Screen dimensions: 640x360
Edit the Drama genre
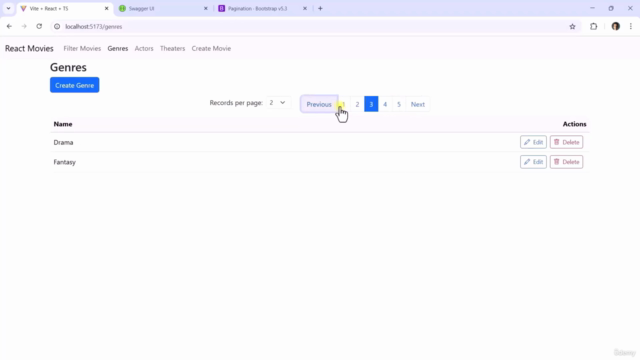[533, 142]
